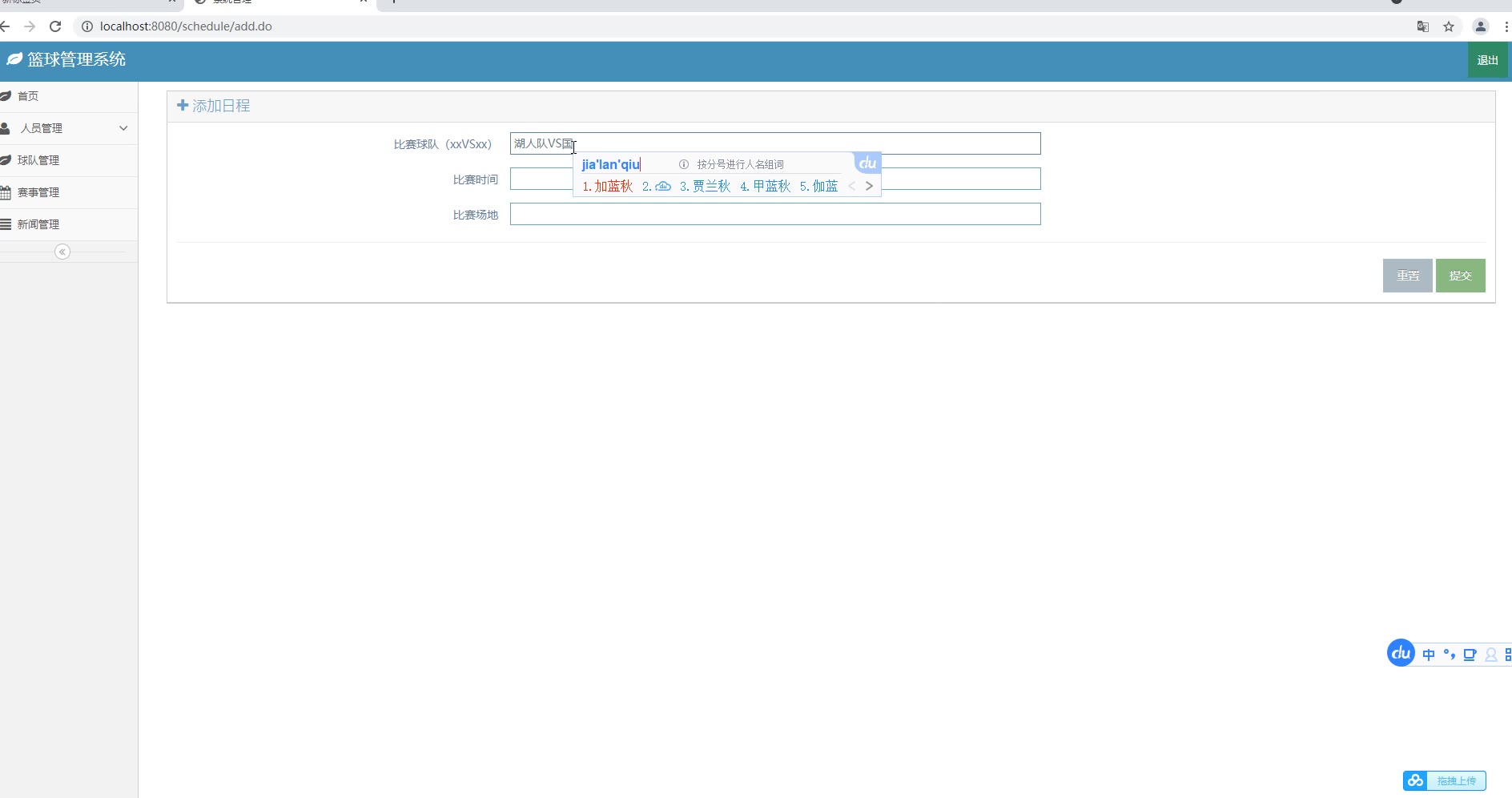Click the browser back arrow
The width and height of the screenshot is (1512, 798).
click(x=5, y=26)
